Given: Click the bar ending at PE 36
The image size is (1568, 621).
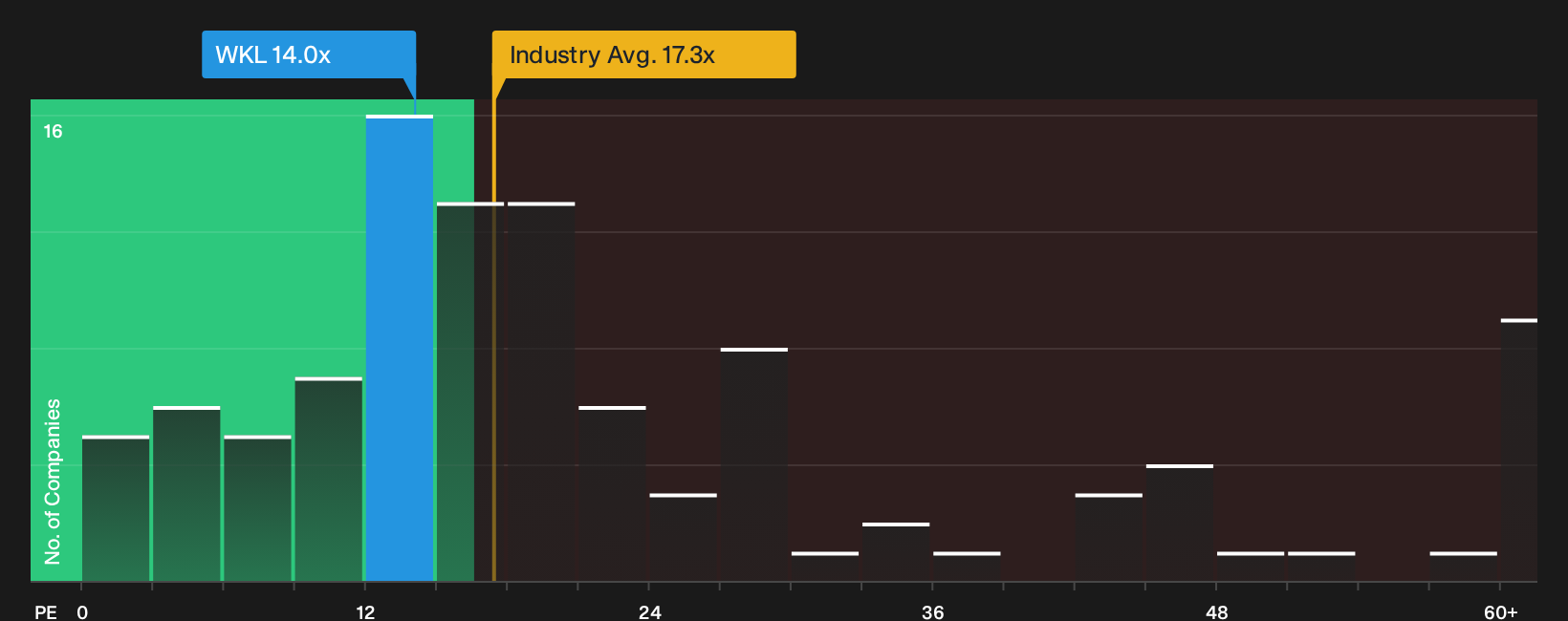Looking at the screenshot, I should (896, 552).
